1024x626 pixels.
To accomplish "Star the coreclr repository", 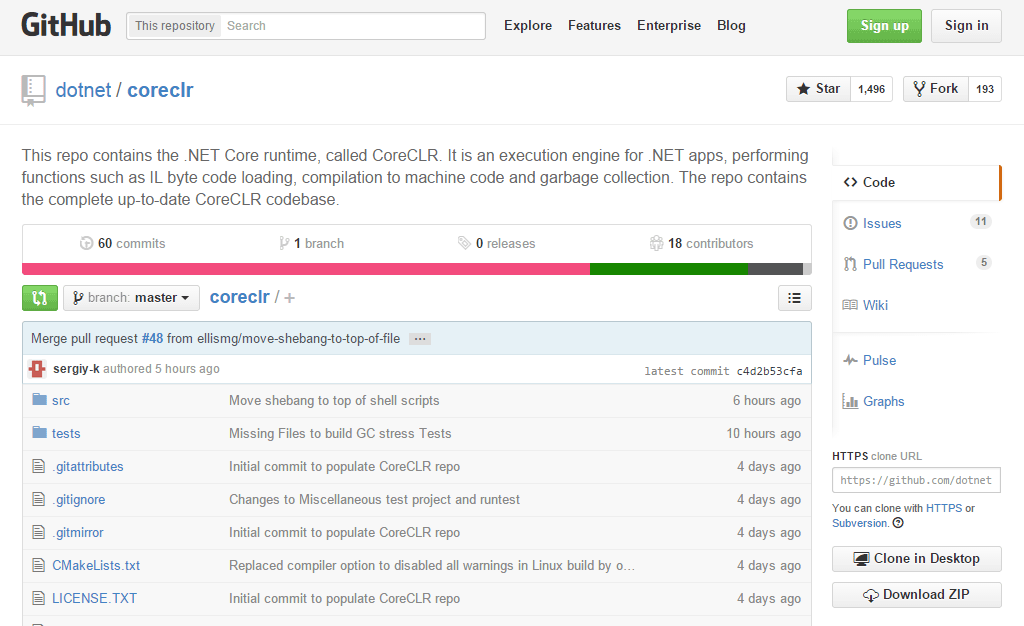I will point(818,89).
